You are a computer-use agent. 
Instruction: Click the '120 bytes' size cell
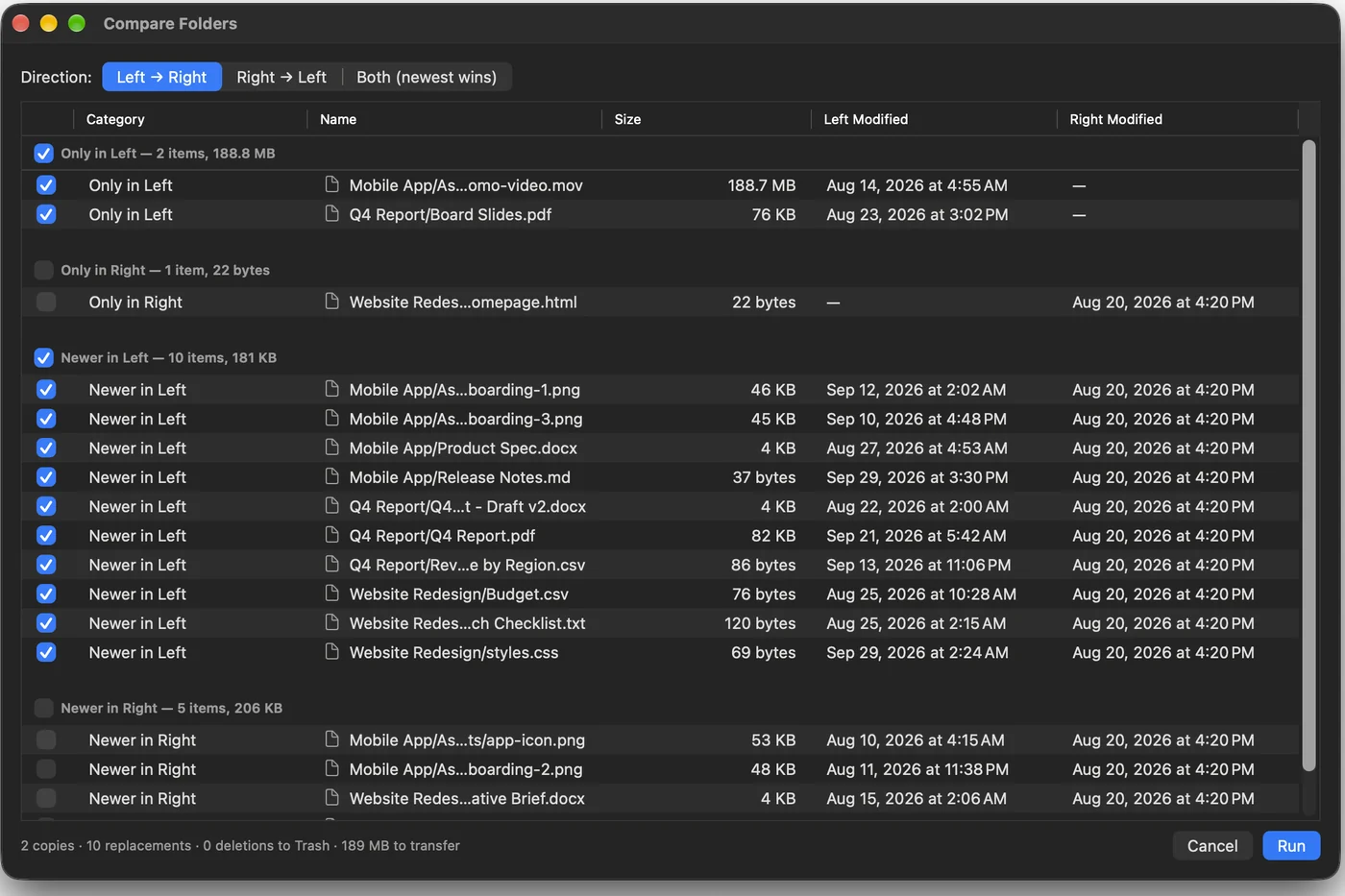pyautogui.click(x=760, y=623)
